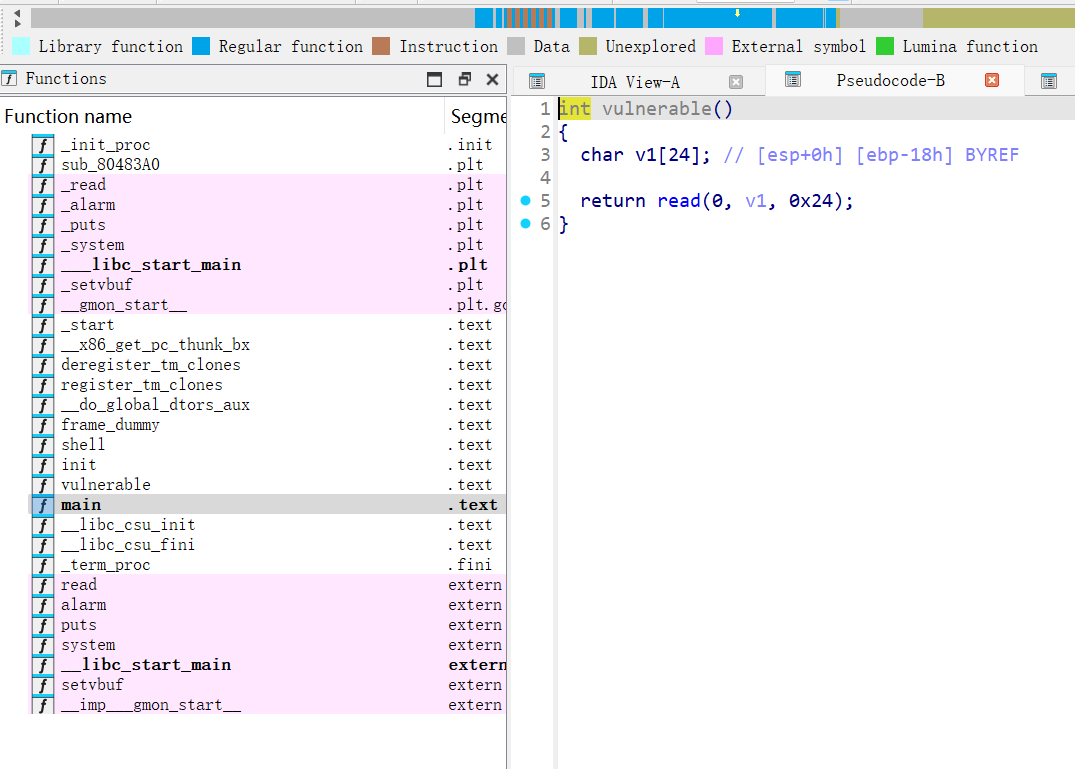The width and height of the screenshot is (1075, 769).
Task: Click the breakpoint dot on line 6
Action: tap(525, 224)
